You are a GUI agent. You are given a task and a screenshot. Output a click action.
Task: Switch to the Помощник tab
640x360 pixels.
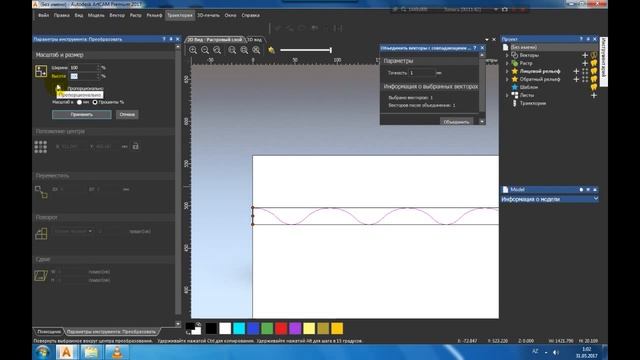49,331
